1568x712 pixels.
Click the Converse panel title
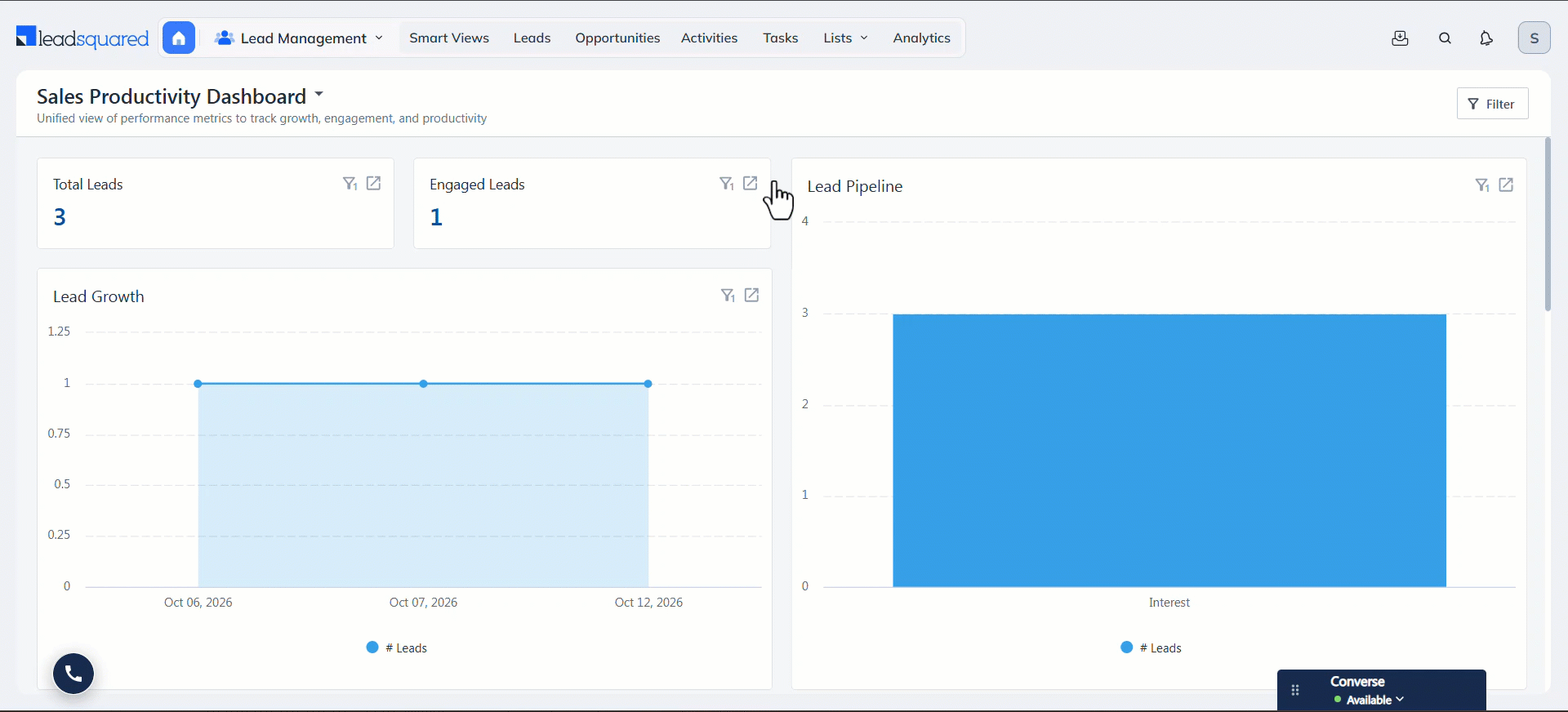point(1357,682)
